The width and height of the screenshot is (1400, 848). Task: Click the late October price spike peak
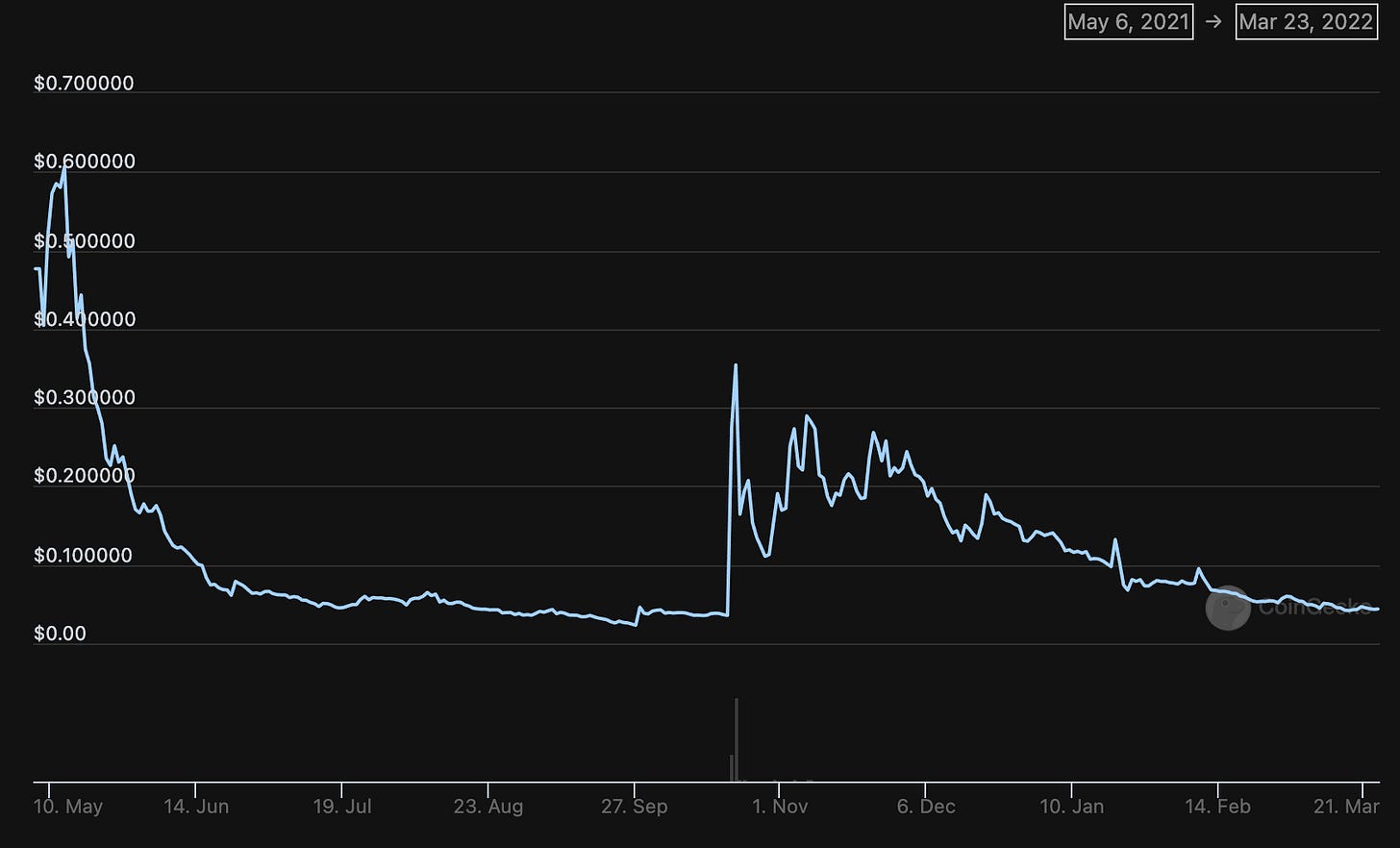[x=736, y=365]
